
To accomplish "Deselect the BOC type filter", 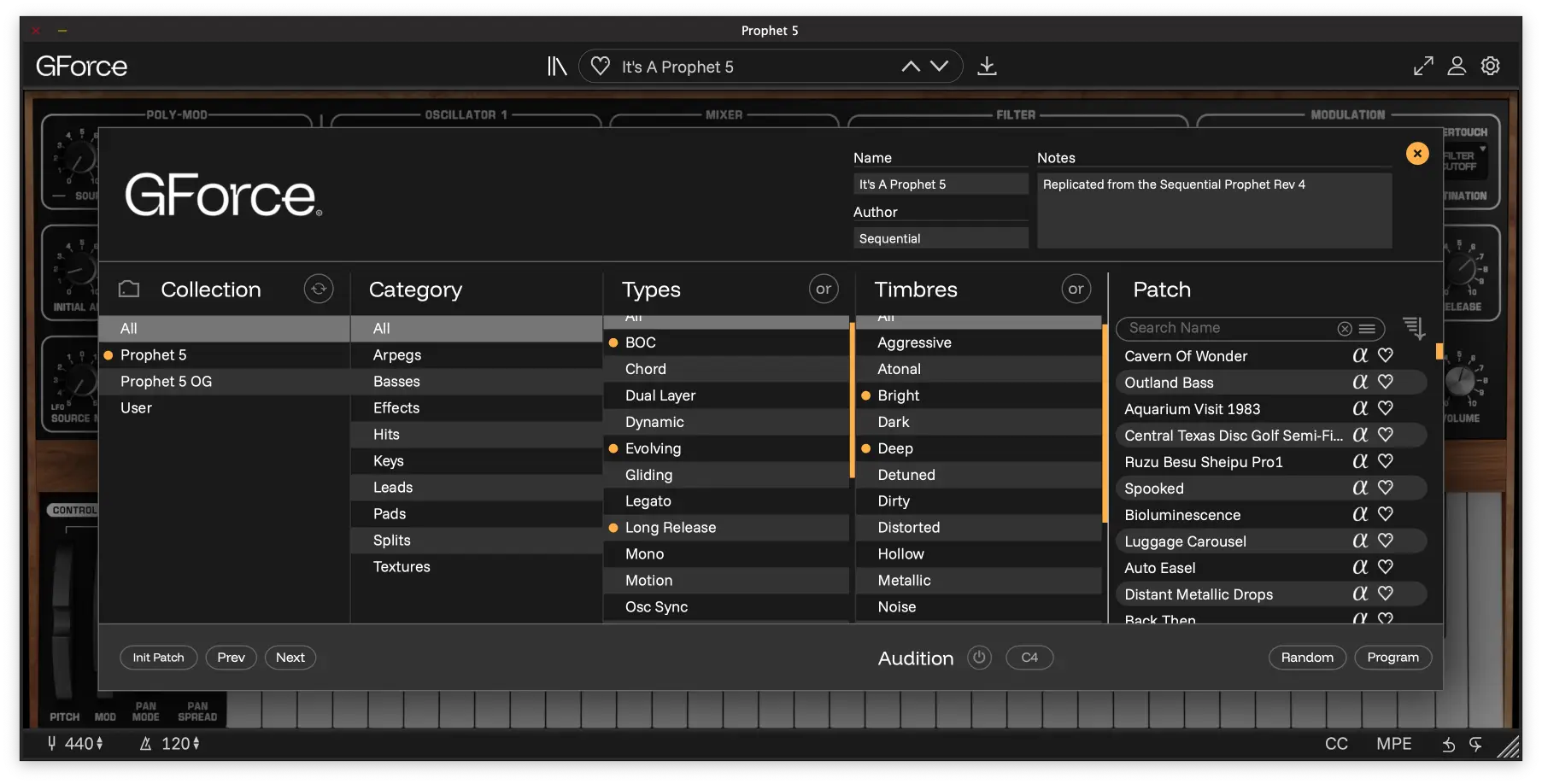I will pyautogui.click(x=726, y=342).
